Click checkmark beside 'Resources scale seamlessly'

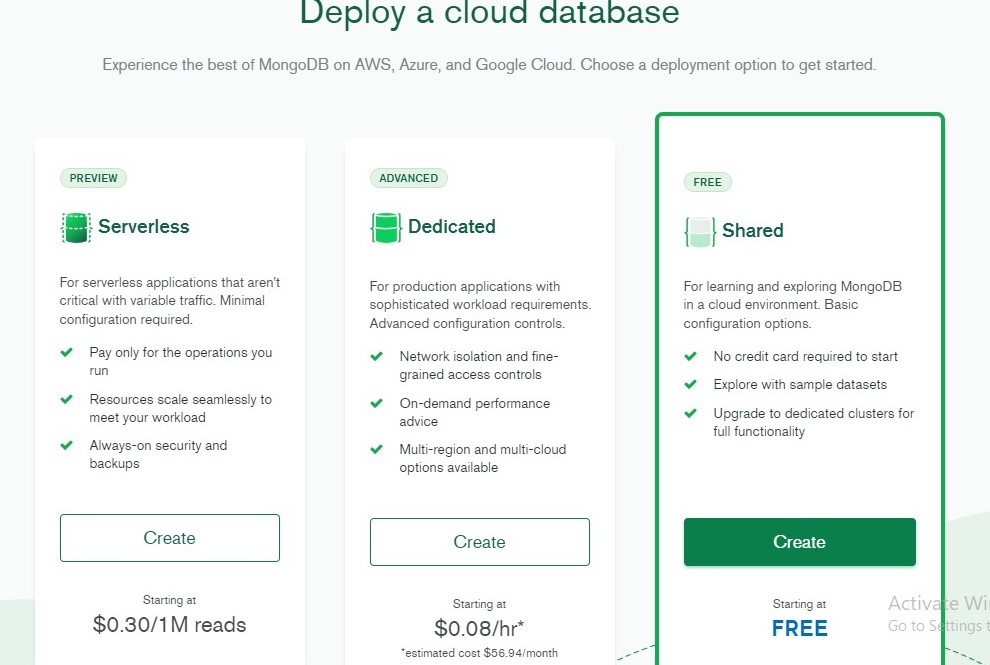pos(66,399)
